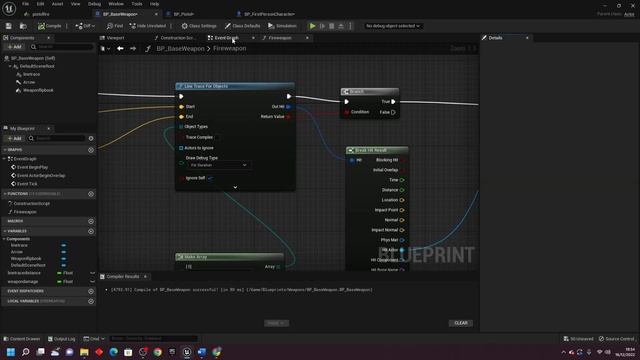The image size is (640, 360).
Task: Click the add event dispatcher plus icon
Action: (91, 291)
